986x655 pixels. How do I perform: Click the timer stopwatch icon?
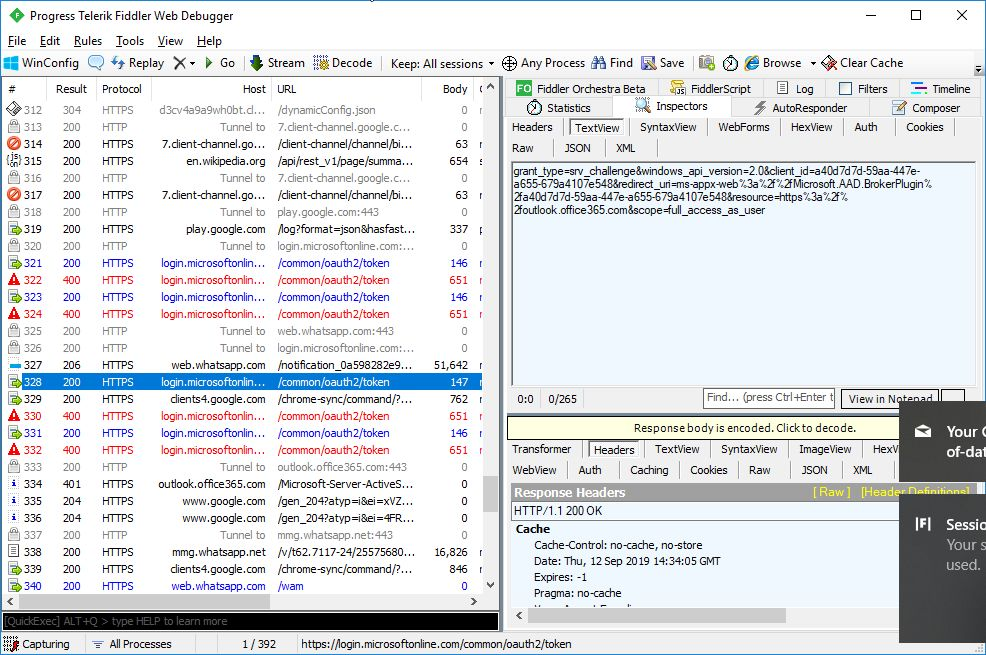tap(730, 63)
